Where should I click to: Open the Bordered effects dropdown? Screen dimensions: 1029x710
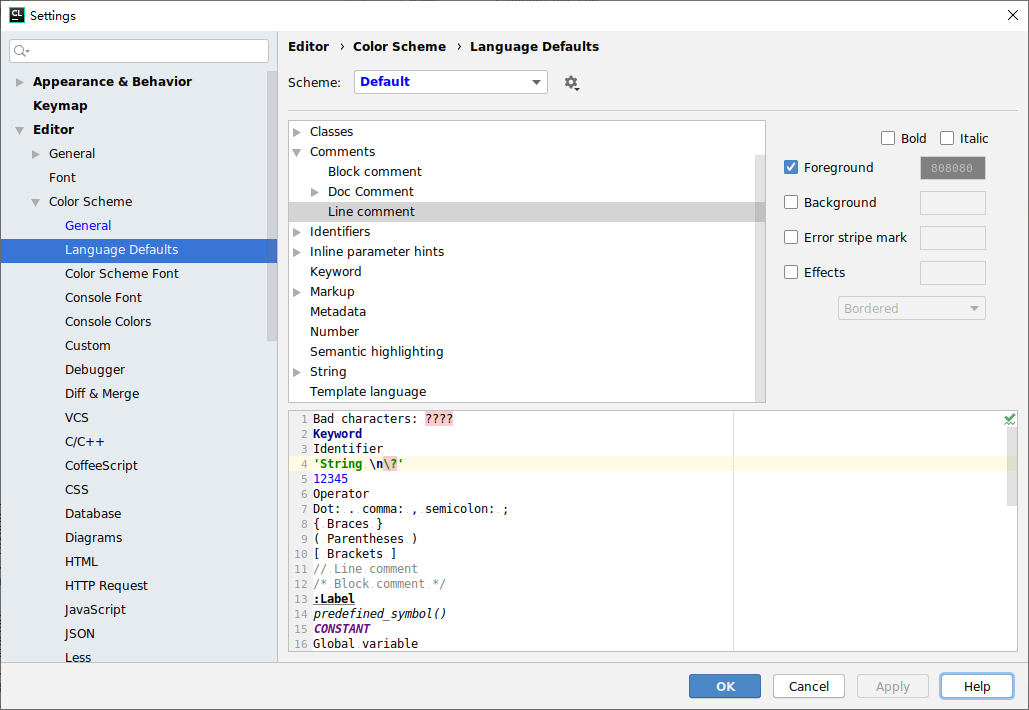(x=911, y=308)
